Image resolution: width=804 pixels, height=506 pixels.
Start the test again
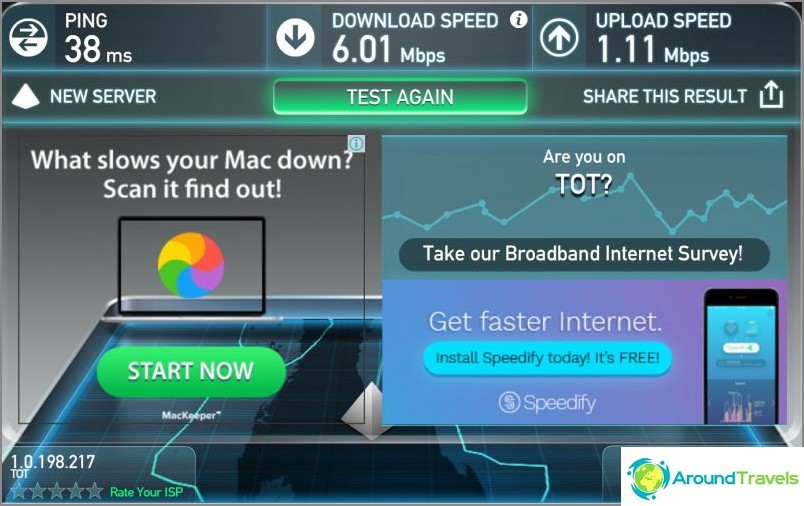tap(400, 97)
